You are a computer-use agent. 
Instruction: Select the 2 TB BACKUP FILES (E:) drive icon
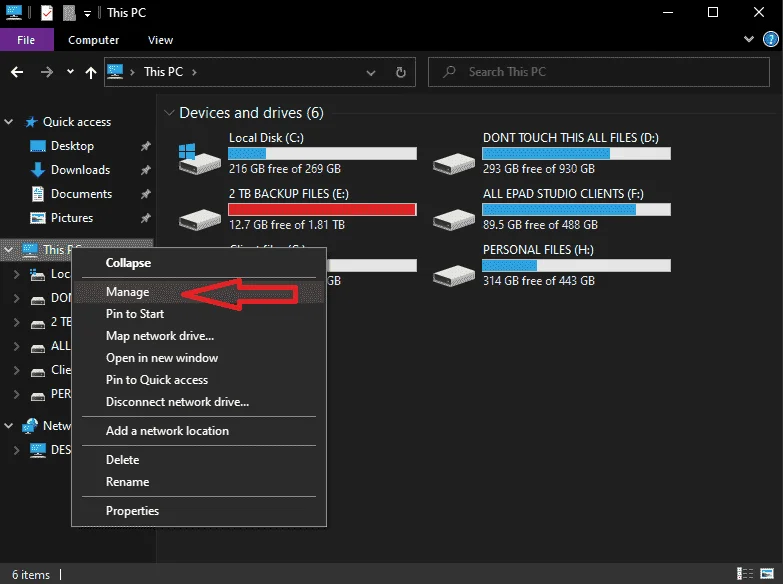(200, 219)
